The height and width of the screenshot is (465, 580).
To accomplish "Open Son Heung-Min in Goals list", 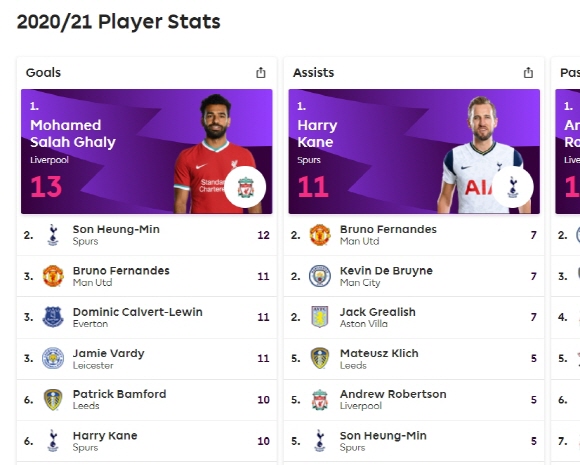I will (x=147, y=235).
